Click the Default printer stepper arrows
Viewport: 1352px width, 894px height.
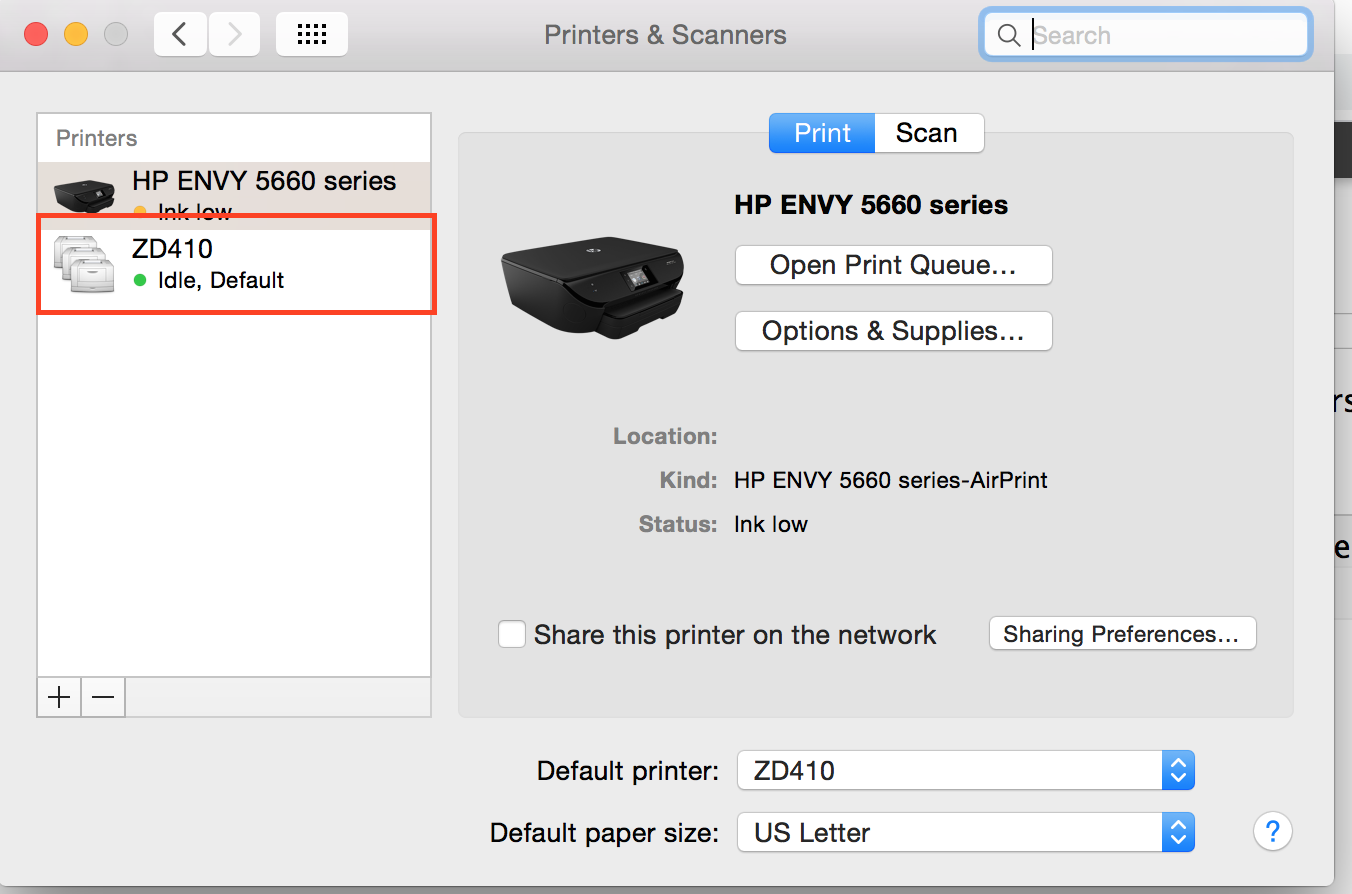(x=1178, y=770)
